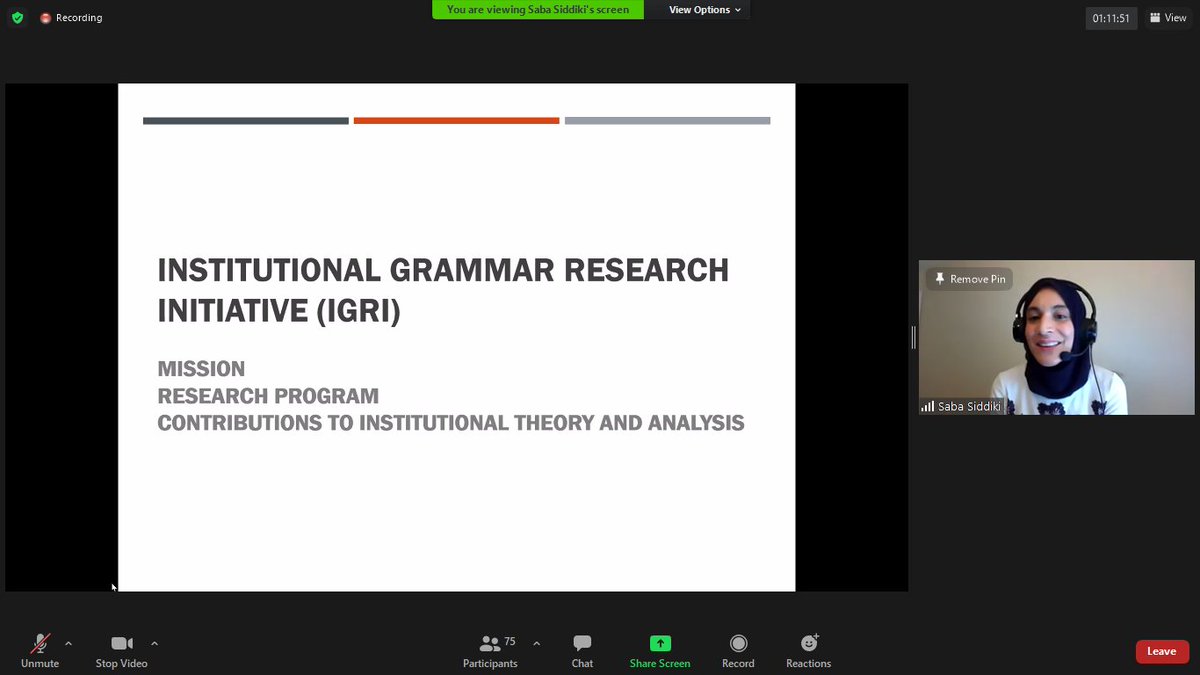Select Saba Siddiki's video thumbnail

point(1056,338)
